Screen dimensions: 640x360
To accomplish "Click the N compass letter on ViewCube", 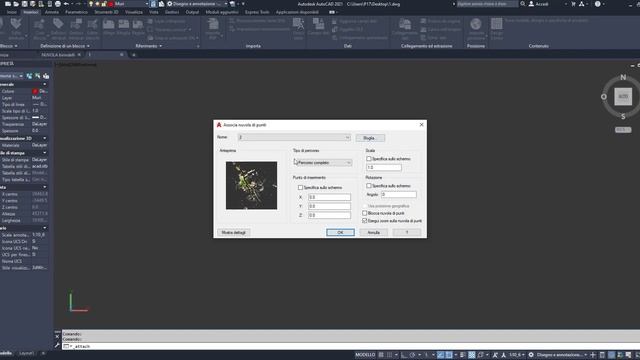I will coord(623,77).
